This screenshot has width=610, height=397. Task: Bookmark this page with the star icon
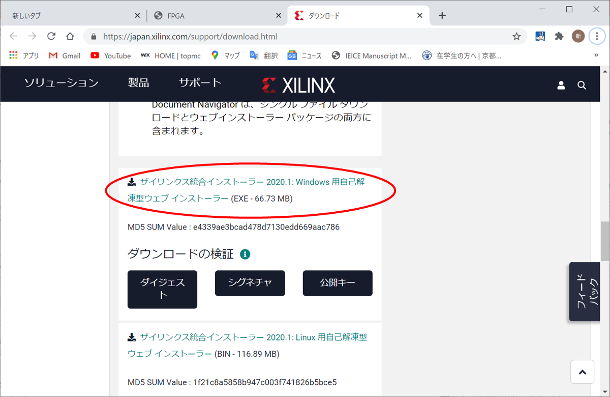coord(516,37)
